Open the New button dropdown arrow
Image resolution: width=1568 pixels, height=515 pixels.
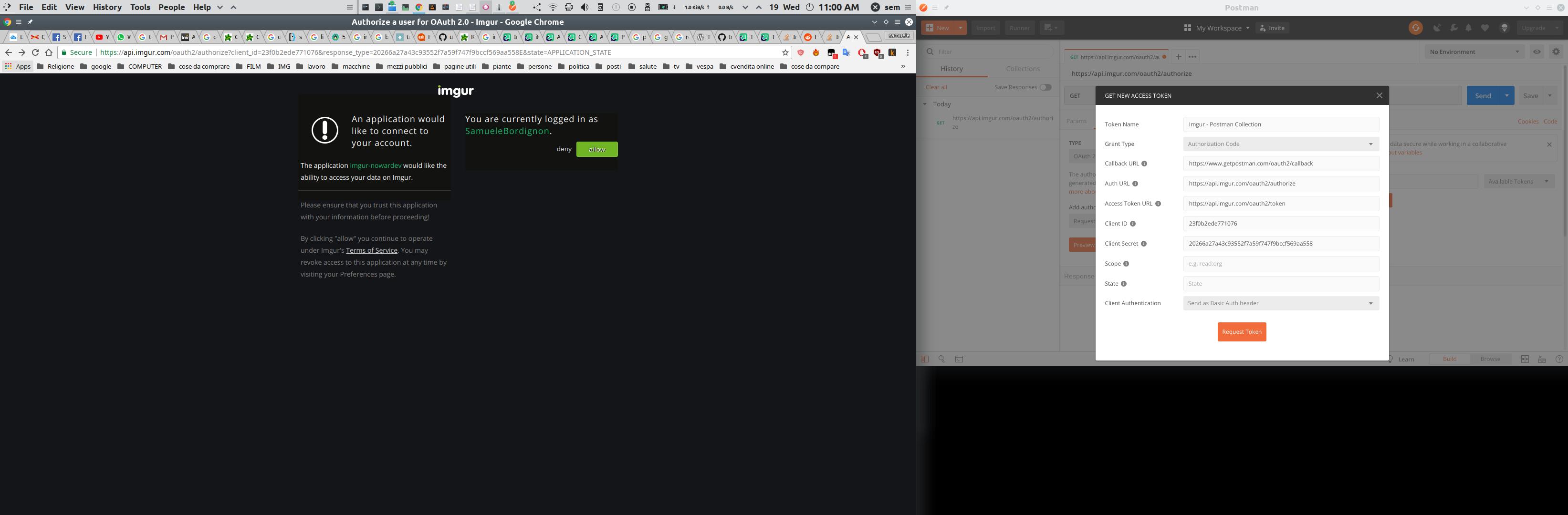click(x=960, y=28)
